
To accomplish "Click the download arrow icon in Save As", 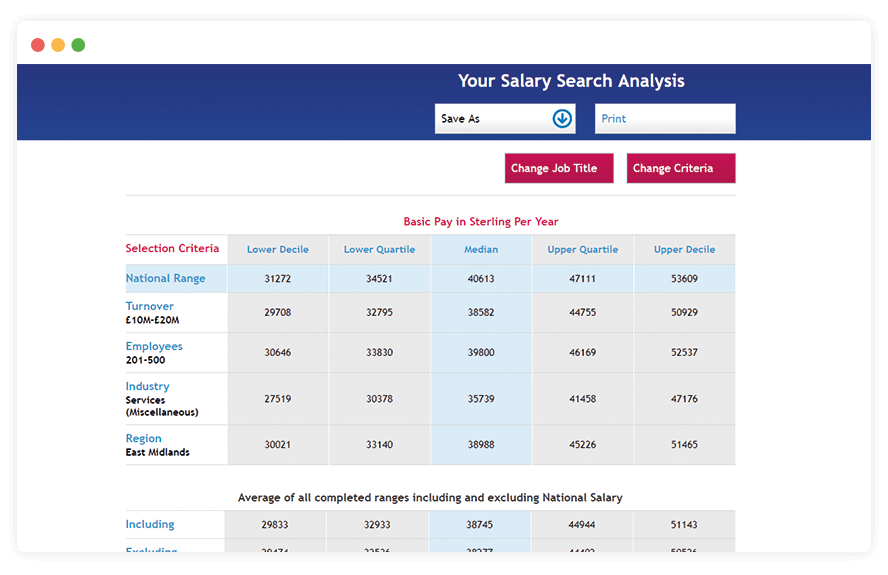I will tap(562, 119).
